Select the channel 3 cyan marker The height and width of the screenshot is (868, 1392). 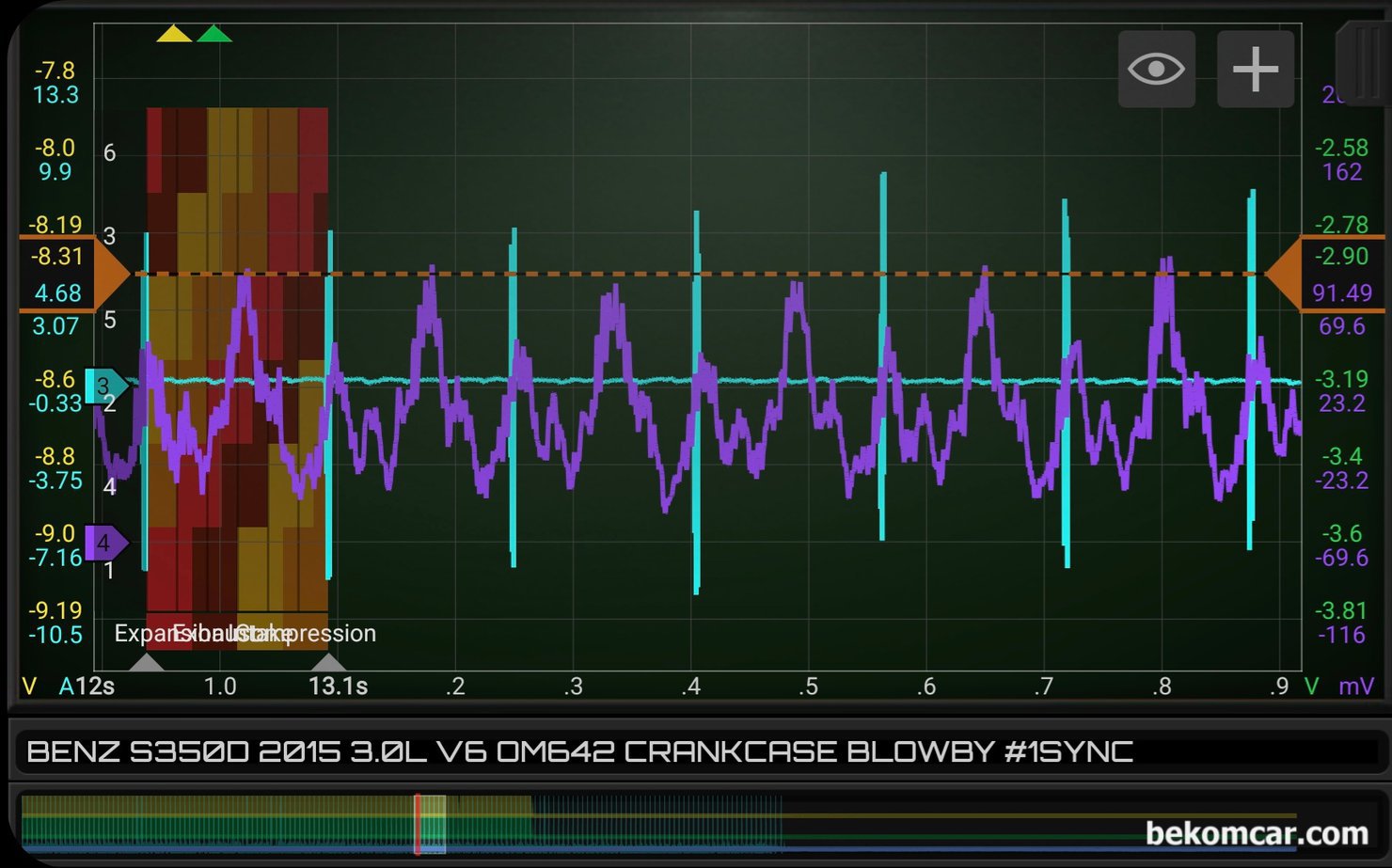point(106,386)
